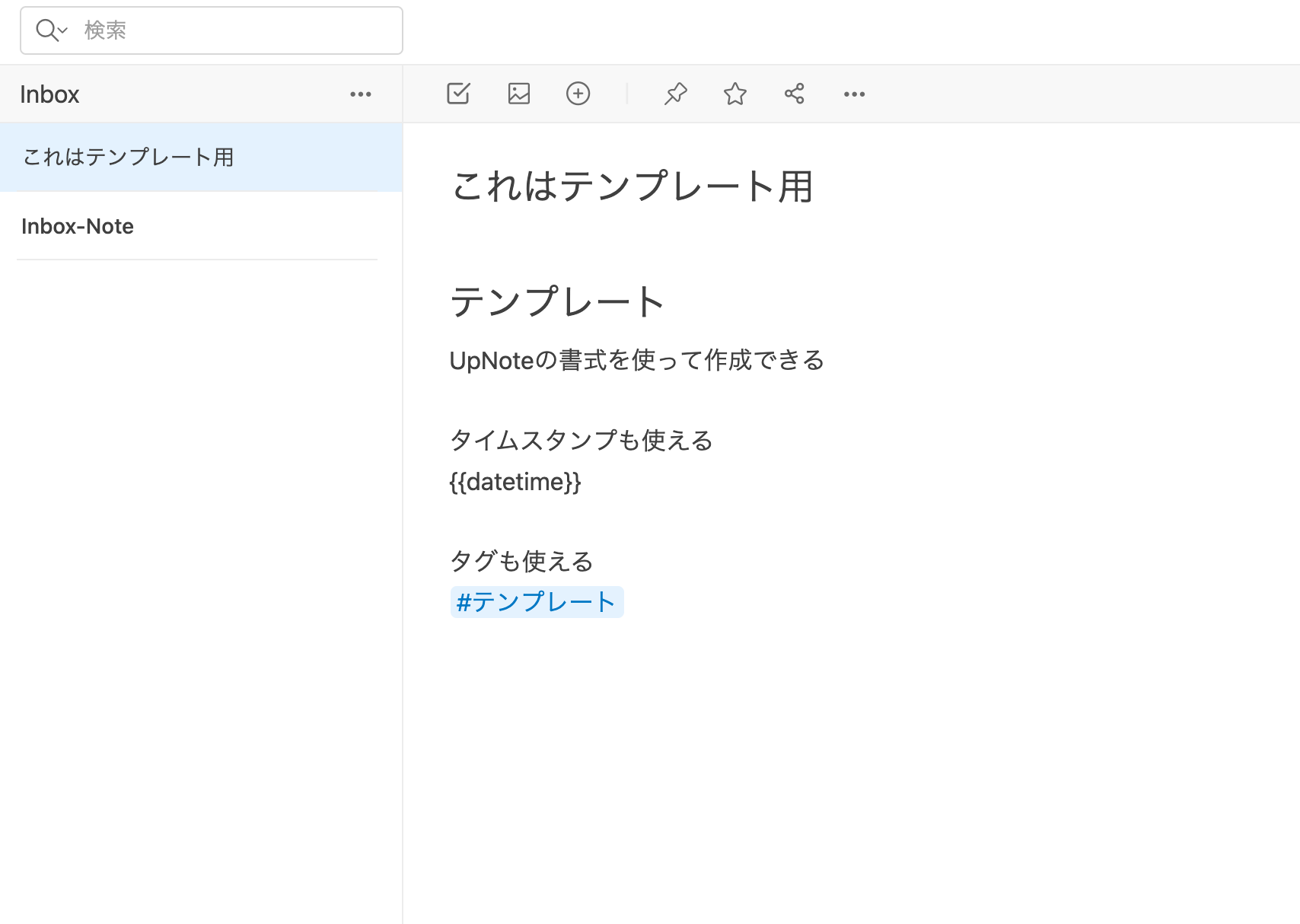Select the Inbox section header

click(x=49, y=93)
